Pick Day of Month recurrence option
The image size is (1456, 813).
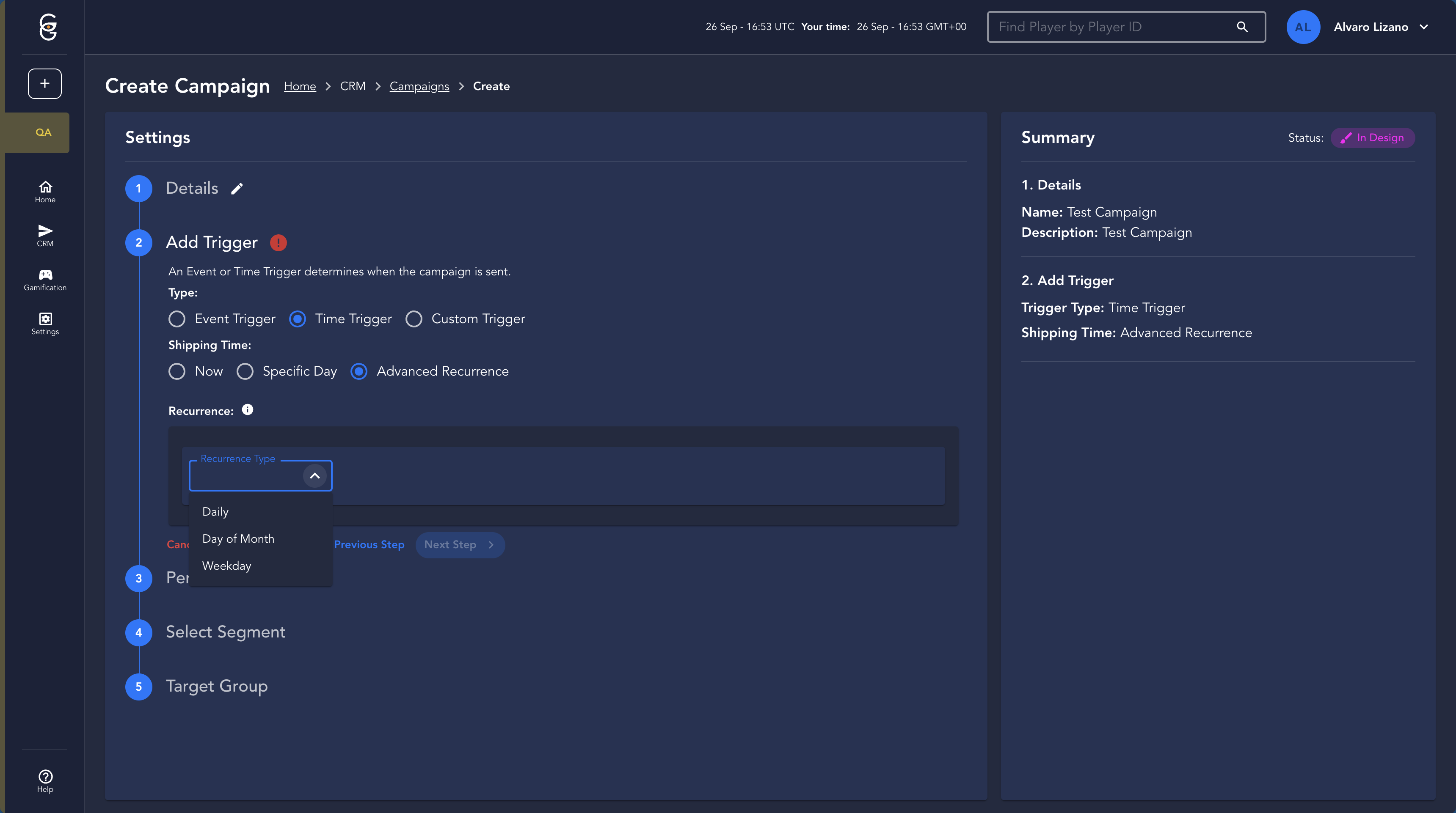point(238,539)
